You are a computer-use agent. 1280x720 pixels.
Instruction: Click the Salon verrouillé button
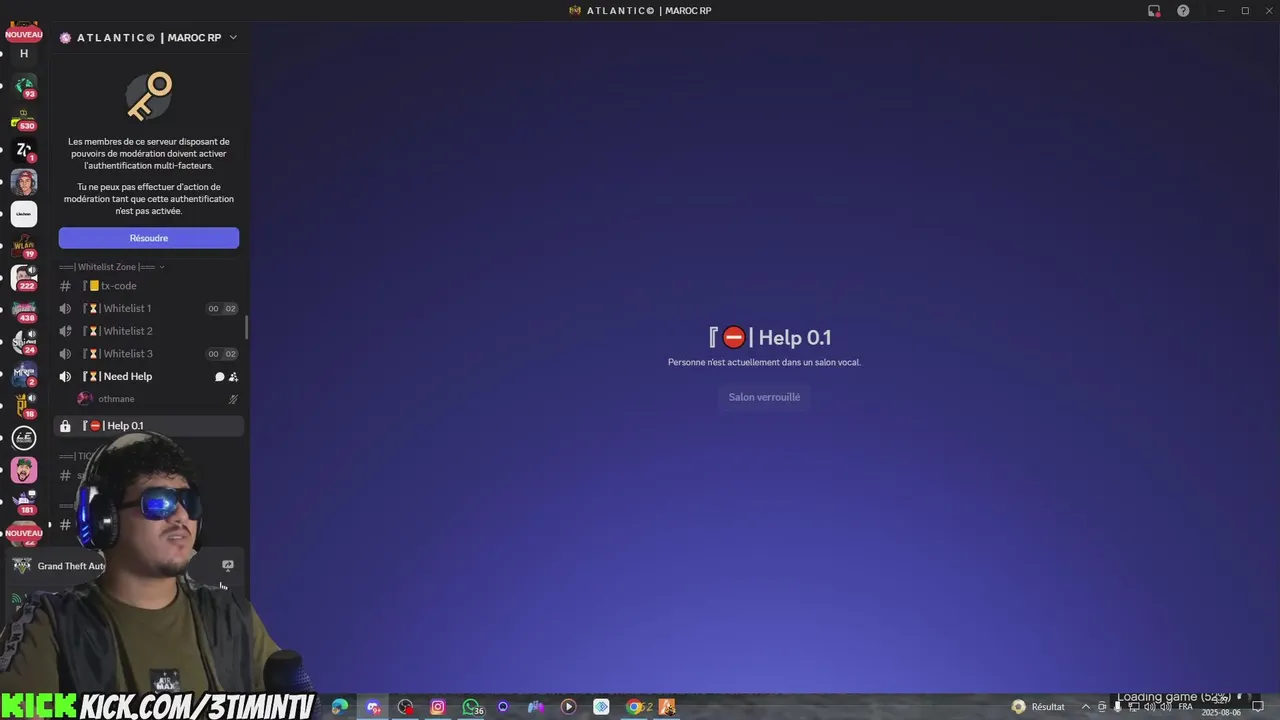(x=764, y=397)
